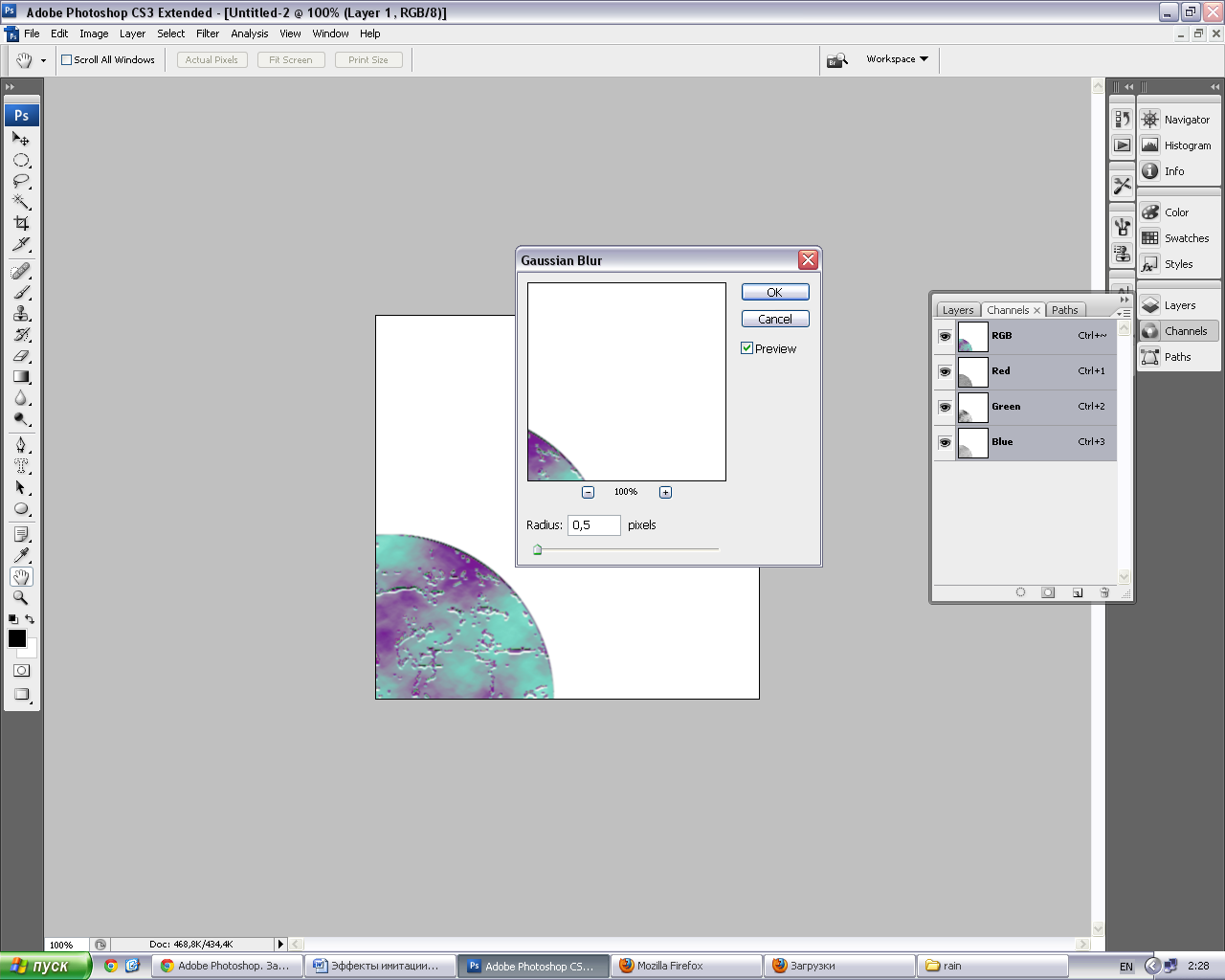Select the Clone Stamp tool
This screenshot has width=1225, height=980.
21,314
